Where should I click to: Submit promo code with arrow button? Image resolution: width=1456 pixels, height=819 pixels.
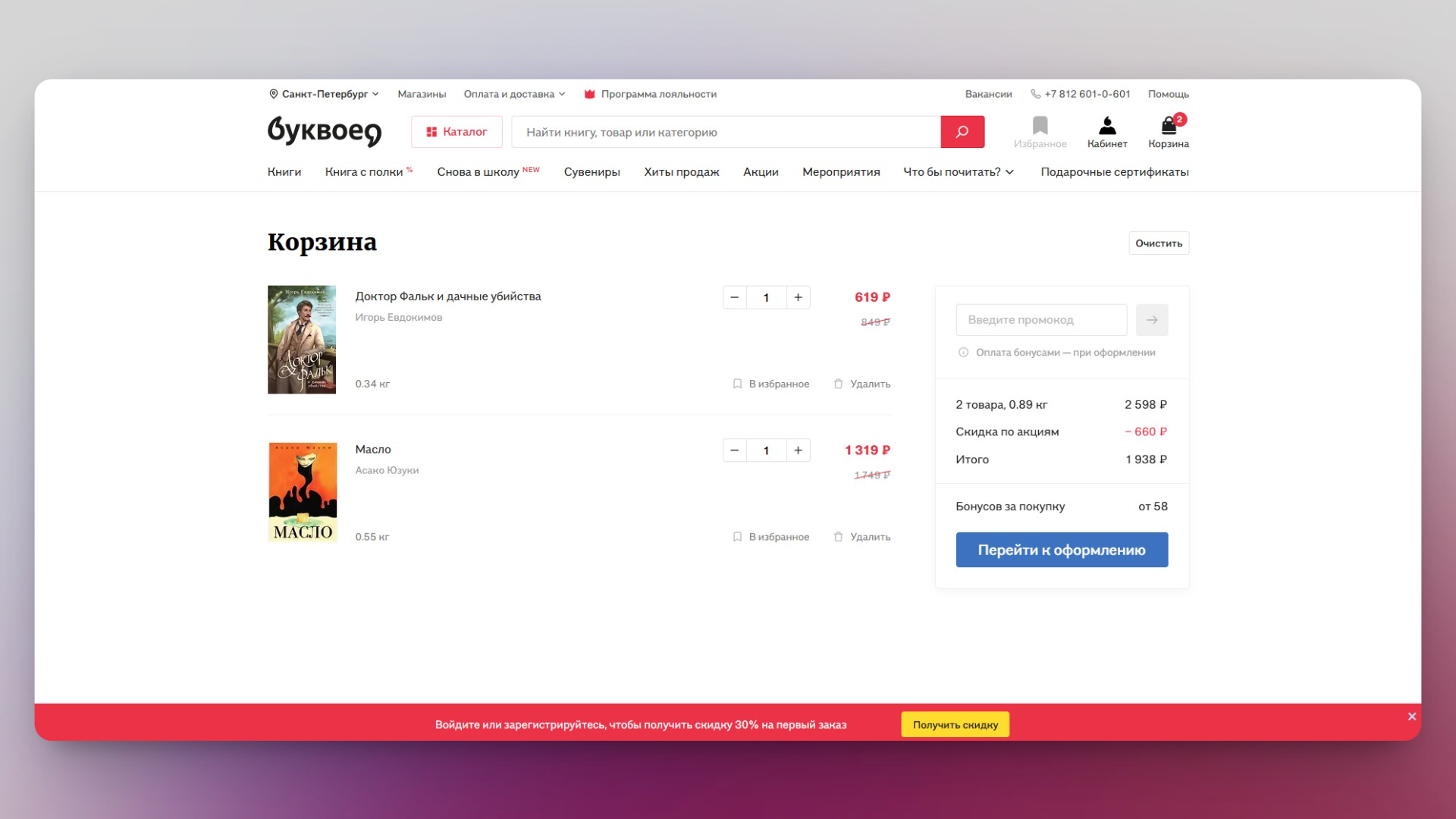[x=1151, y=320]
